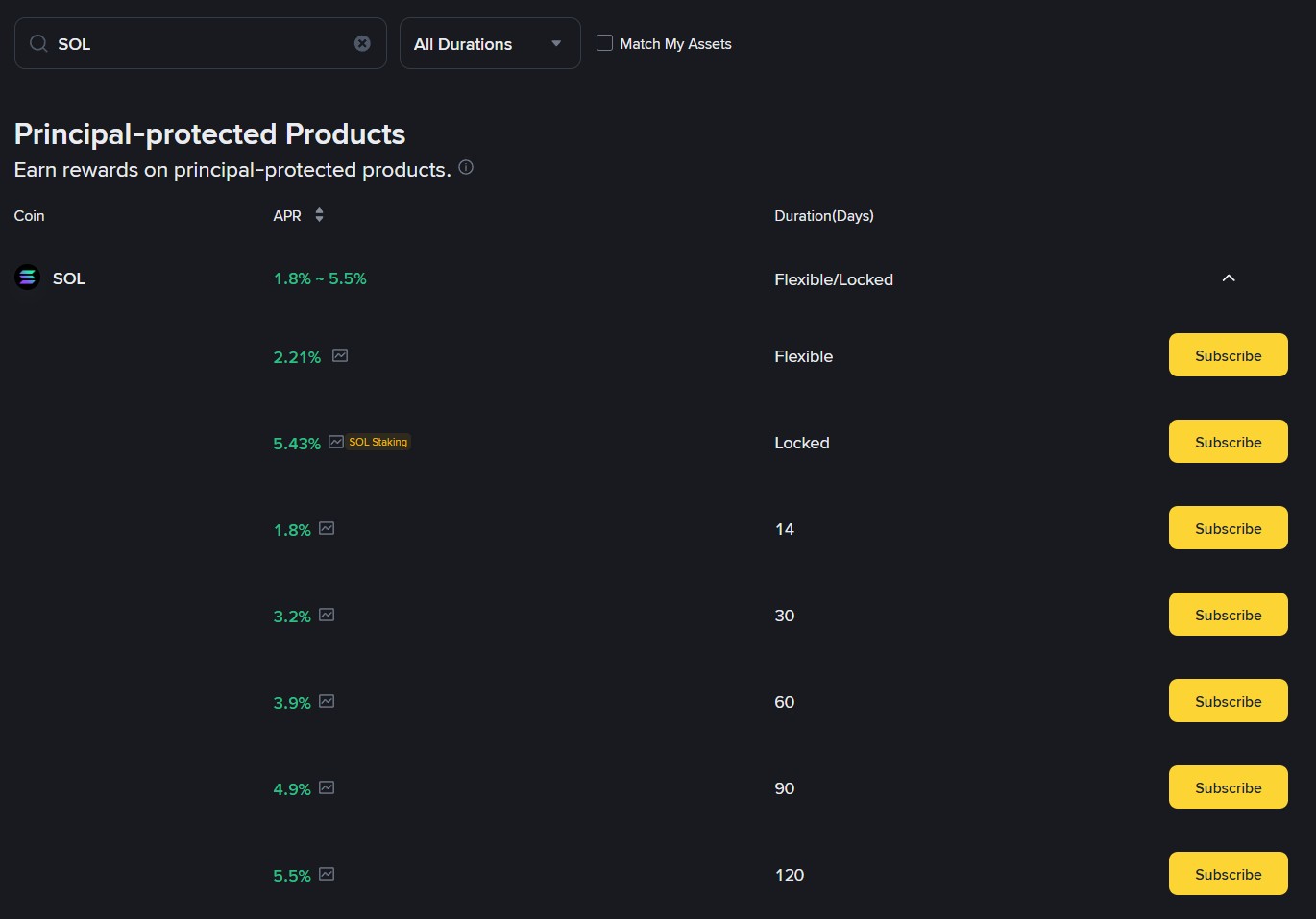1316x919 pixels.
Task: Subscribe to the Flexible SOL product
Action: click(x=1228, y=355)
